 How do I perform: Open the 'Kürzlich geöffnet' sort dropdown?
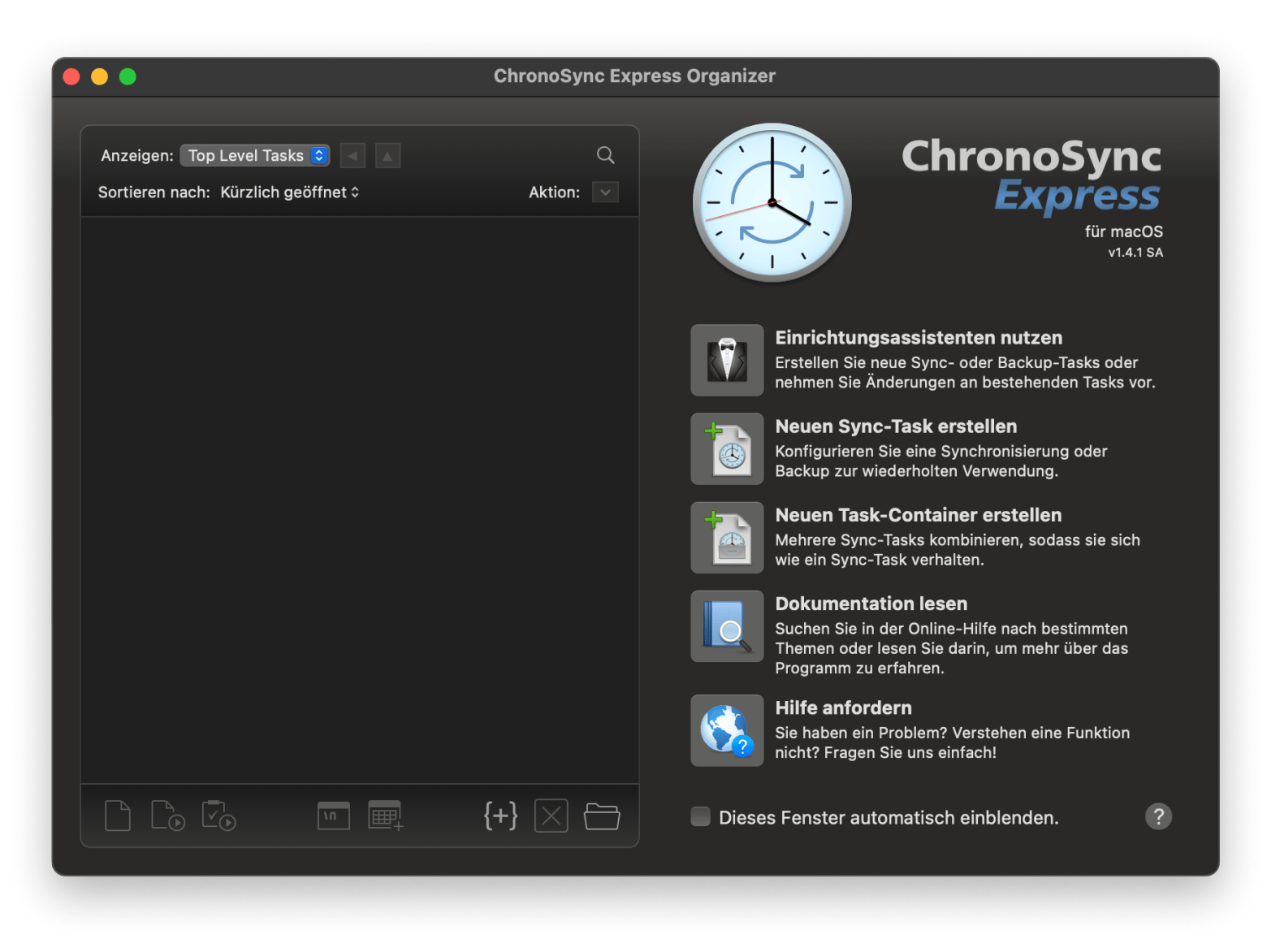290,193
